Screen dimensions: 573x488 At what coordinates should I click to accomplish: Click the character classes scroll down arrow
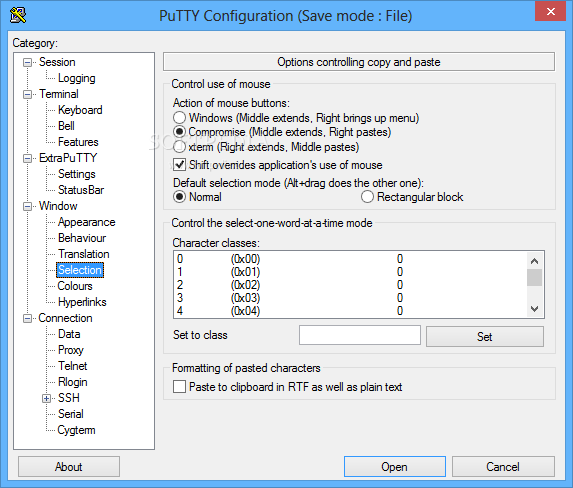tap(535, 309)
